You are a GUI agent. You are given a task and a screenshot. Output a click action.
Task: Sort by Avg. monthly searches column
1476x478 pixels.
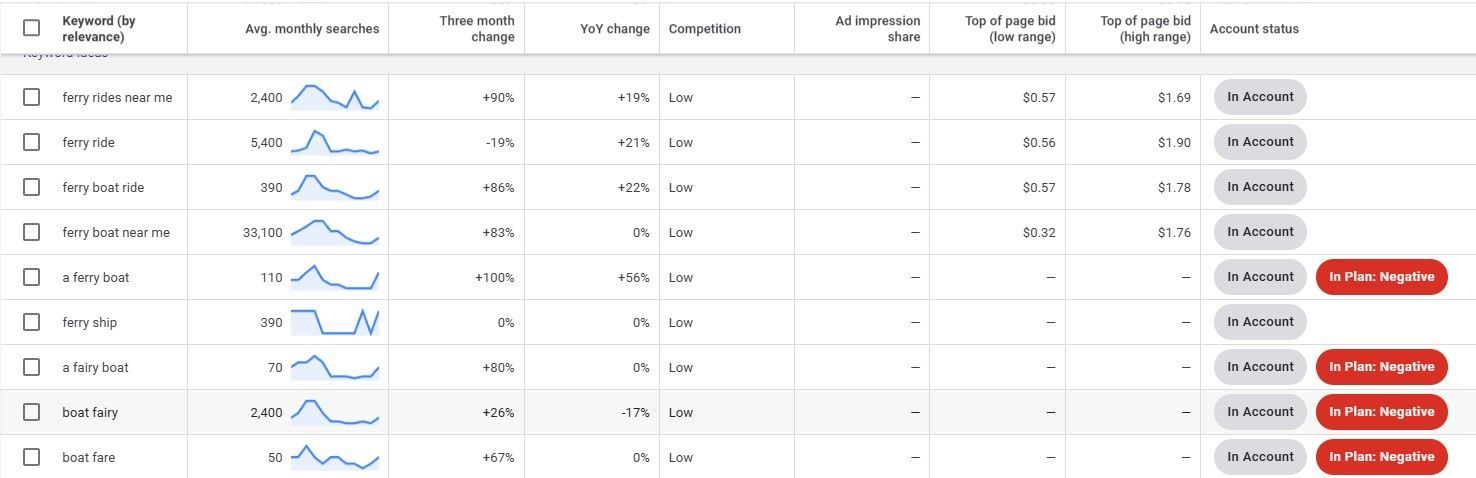click(312, 29)
